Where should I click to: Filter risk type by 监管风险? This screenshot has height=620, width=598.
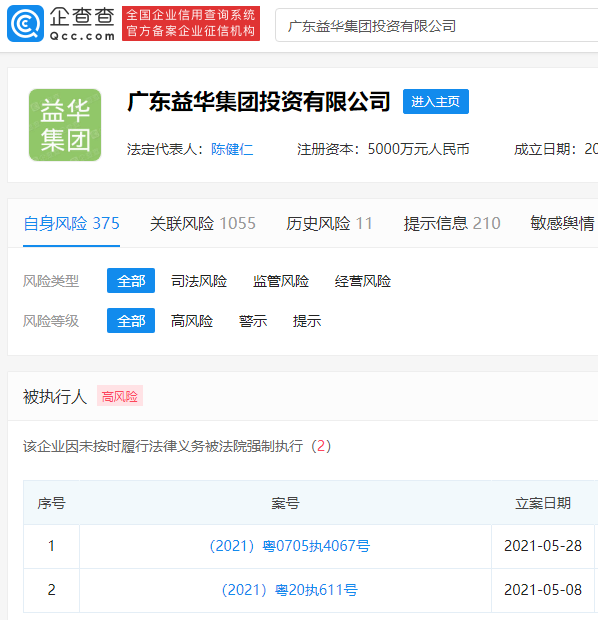coord(281,281)
